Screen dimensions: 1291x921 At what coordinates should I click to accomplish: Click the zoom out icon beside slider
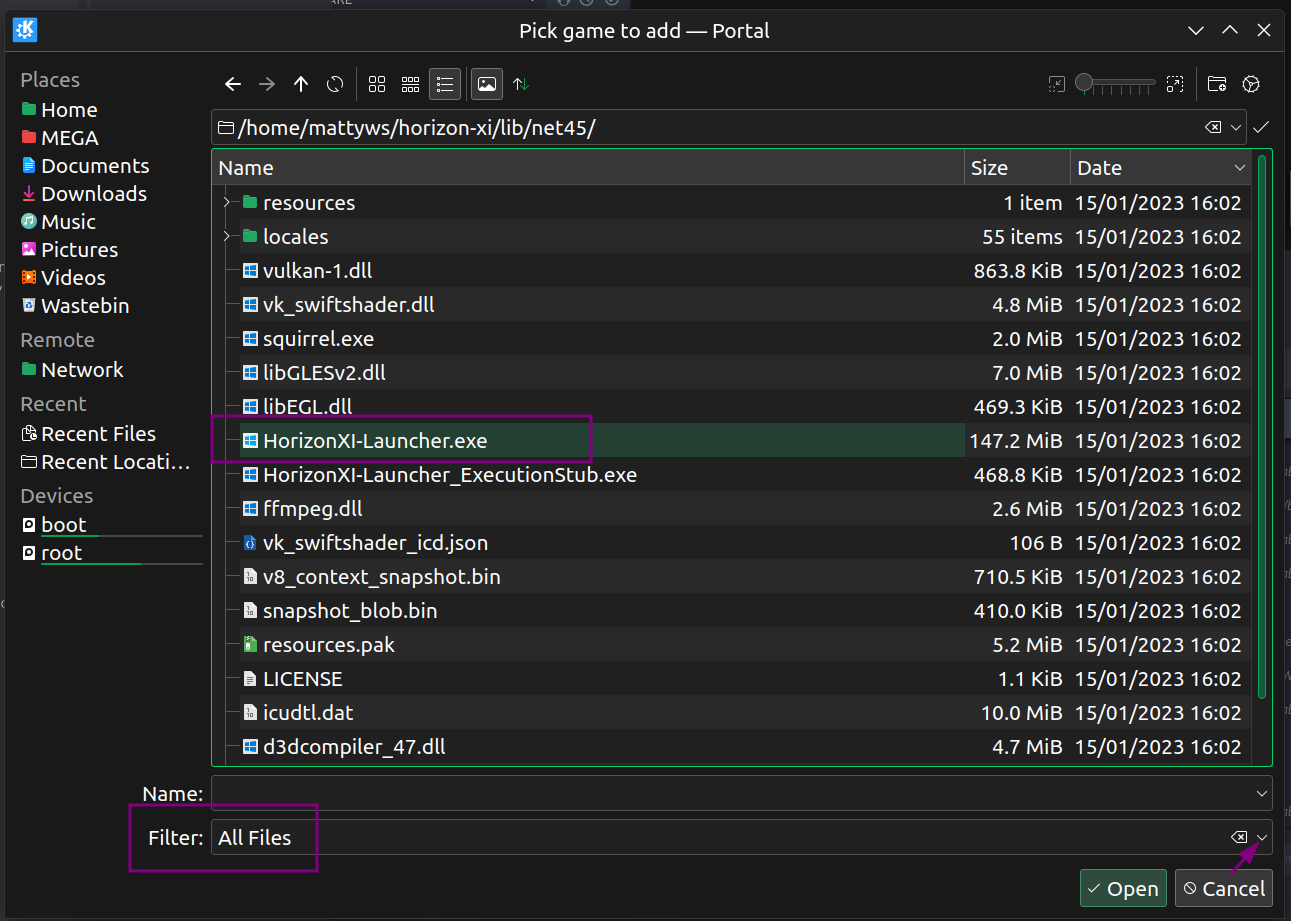[x=1057, y=84]
